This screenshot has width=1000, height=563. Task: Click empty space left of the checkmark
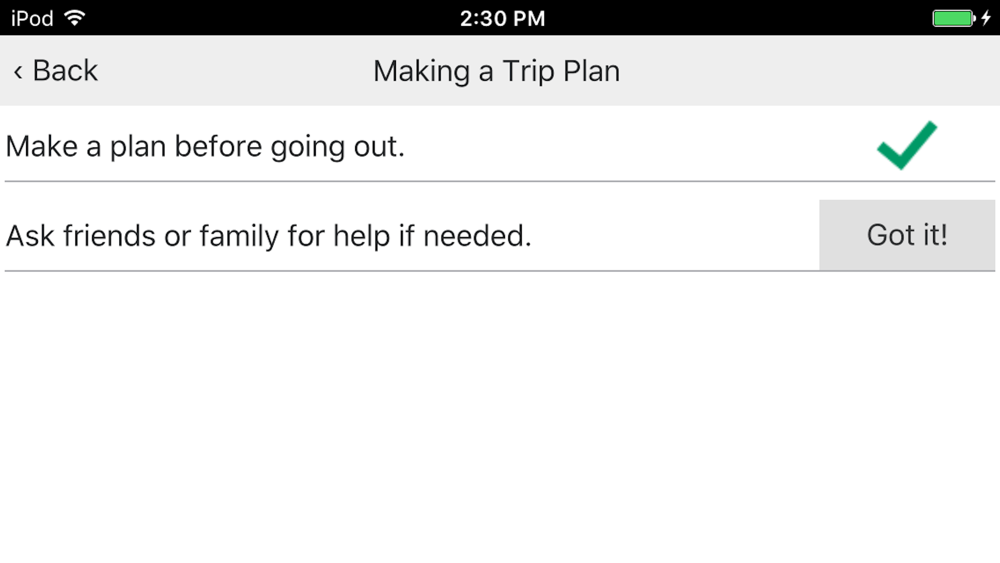click(638, 145)
